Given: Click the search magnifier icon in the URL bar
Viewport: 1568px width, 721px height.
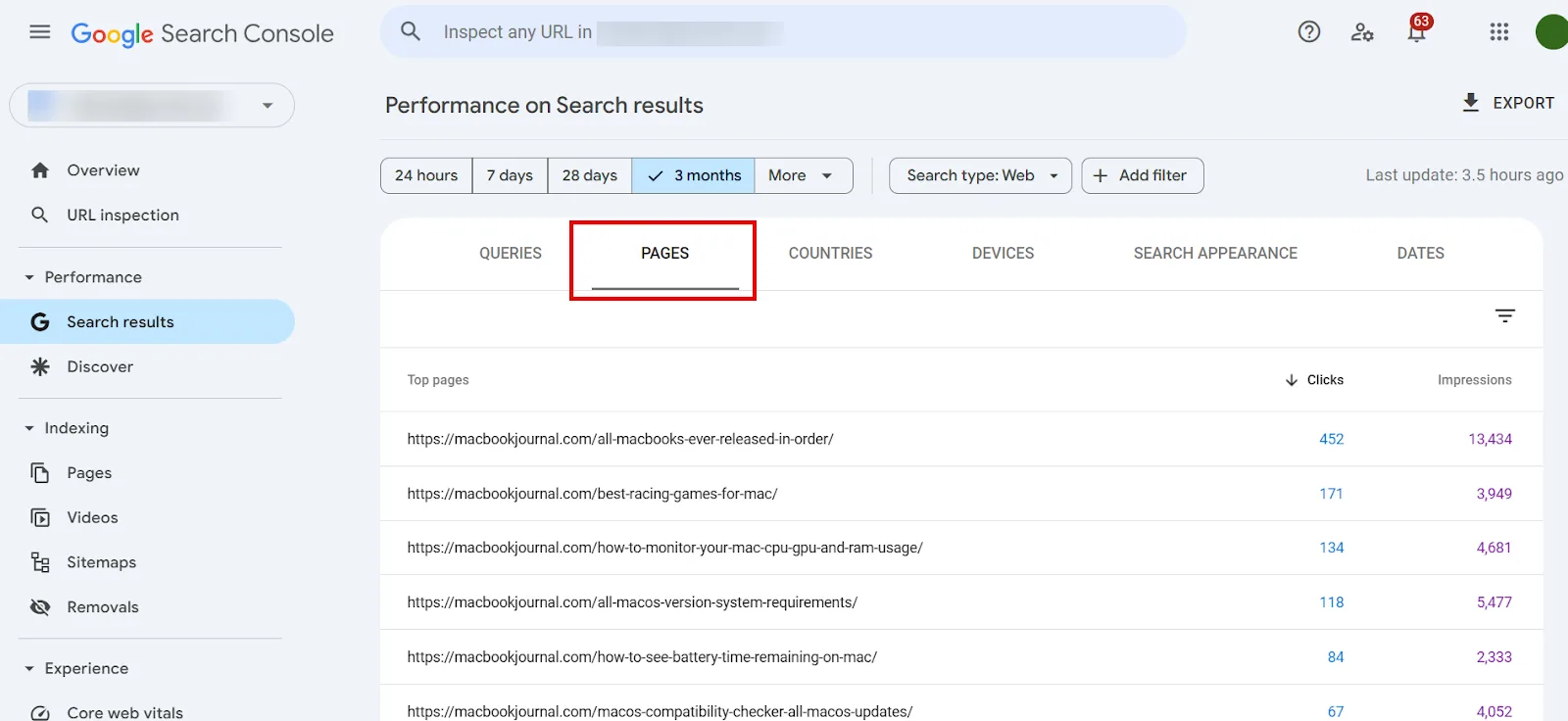Looking at the screenshot, I should pos(411,31).
